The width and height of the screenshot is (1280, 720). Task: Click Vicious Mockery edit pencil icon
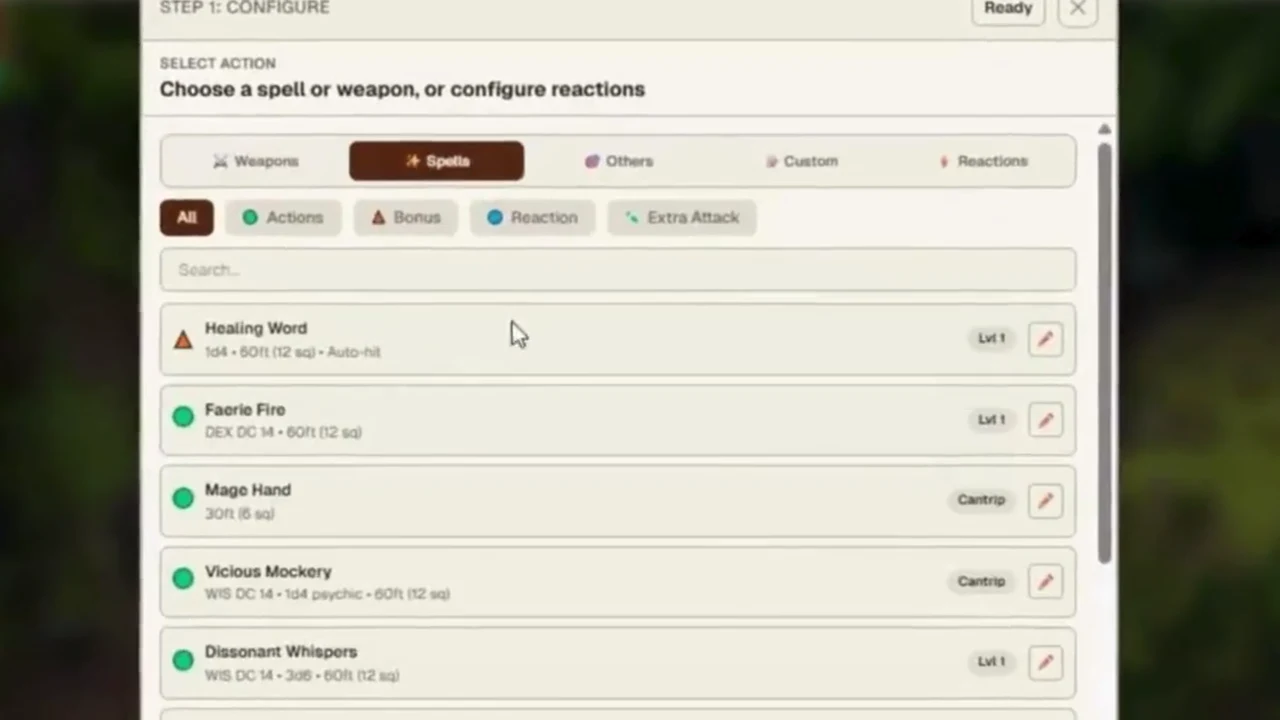tap(1045, 581)
